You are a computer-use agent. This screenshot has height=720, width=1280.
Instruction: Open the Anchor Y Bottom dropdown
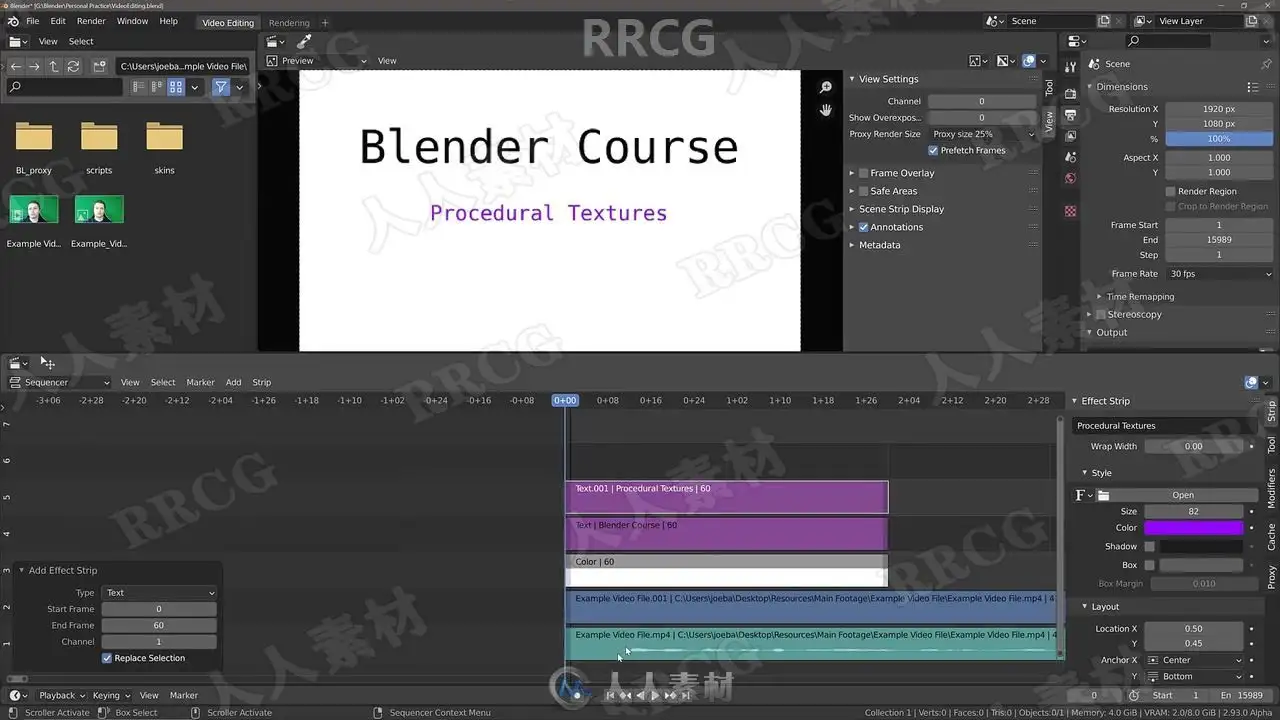click(1194, 677)
